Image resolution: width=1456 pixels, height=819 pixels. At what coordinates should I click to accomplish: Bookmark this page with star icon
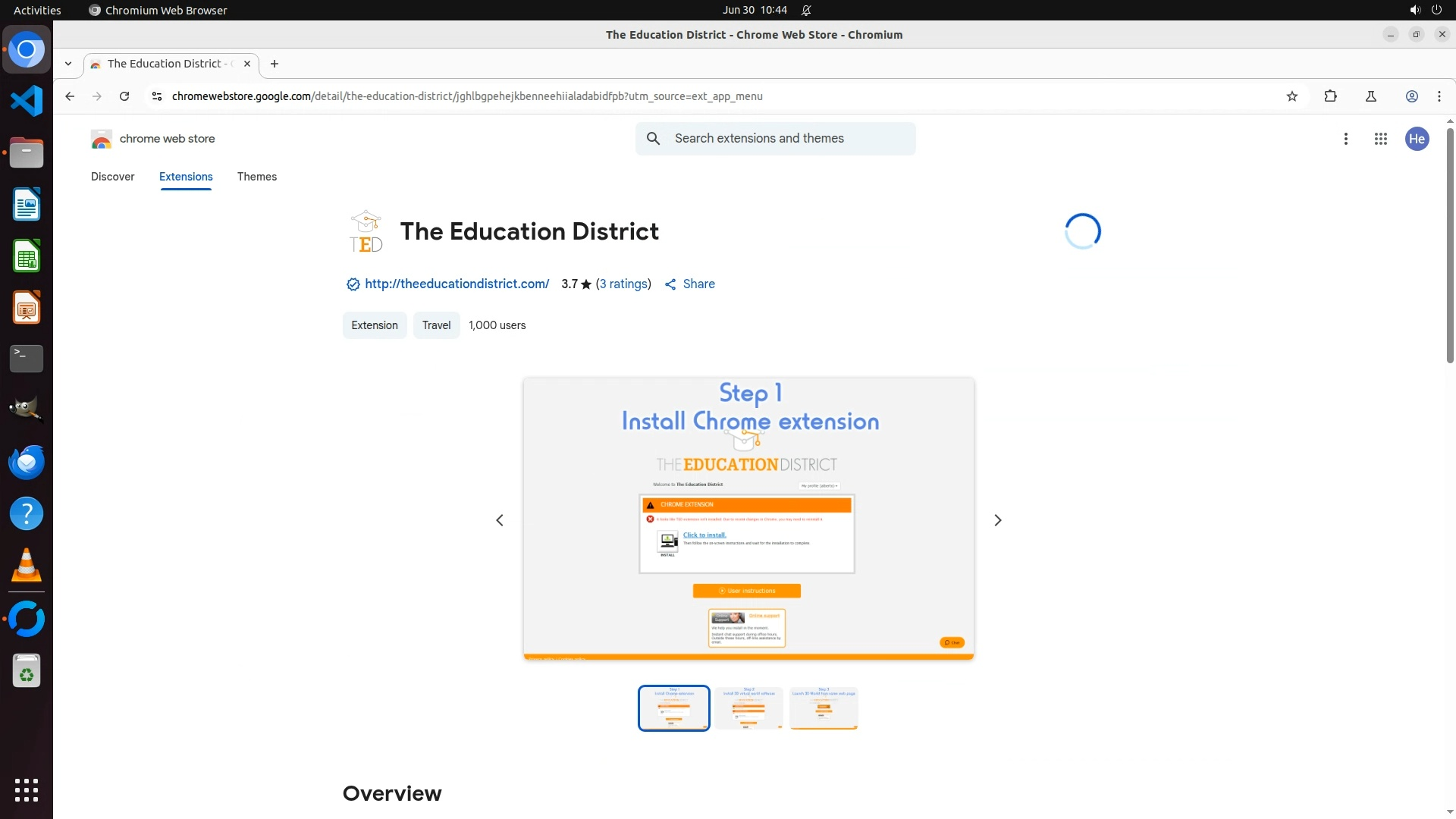point(1292,96)
